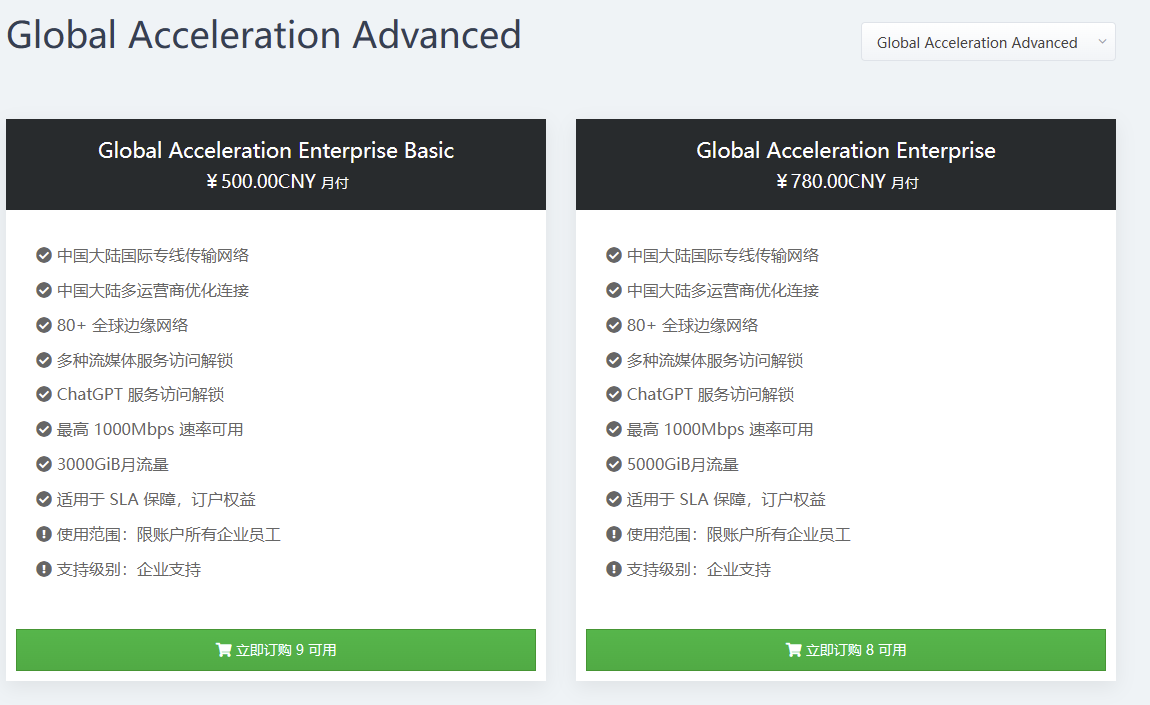Click the check icon beside 多种流媒体服务访问解锁 in the Enterprise Basic card
Viewport: 1150px width, 705px height.
pyautogui.click(x=43, y=360)
